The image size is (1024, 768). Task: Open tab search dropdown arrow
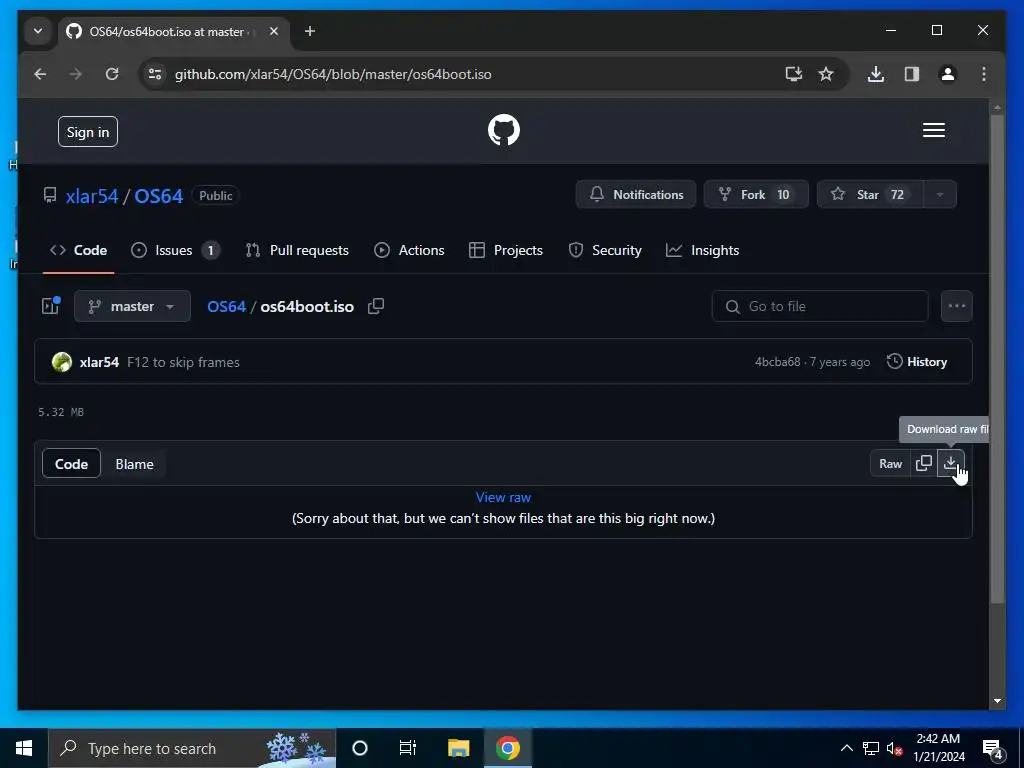[38, 31]
